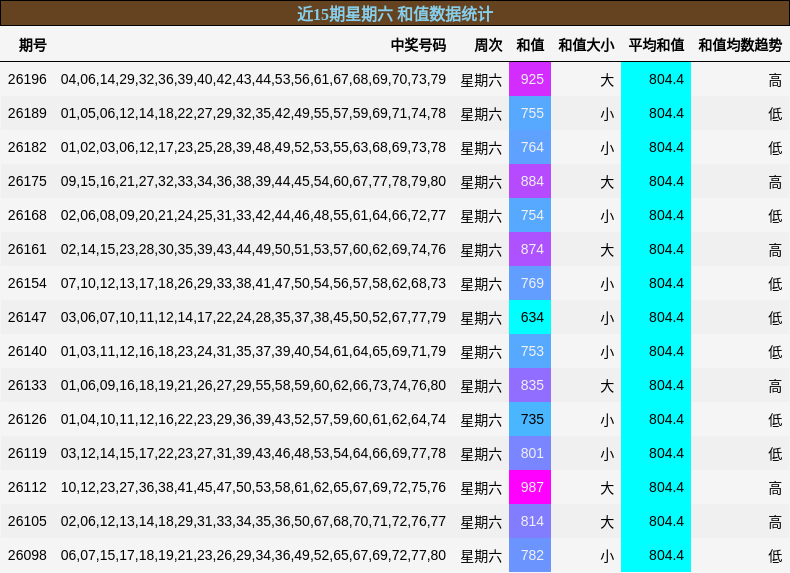Image resolution: width=790 pixels, height=573 pixels.
Task: Click the sum value 754
Action: (530, 216)
